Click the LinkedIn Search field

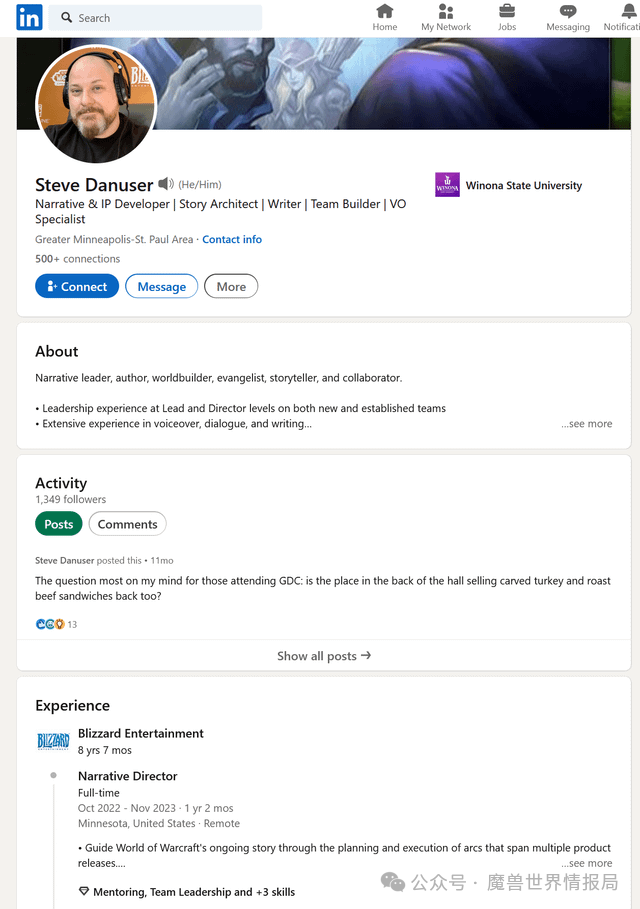point(155,17)
